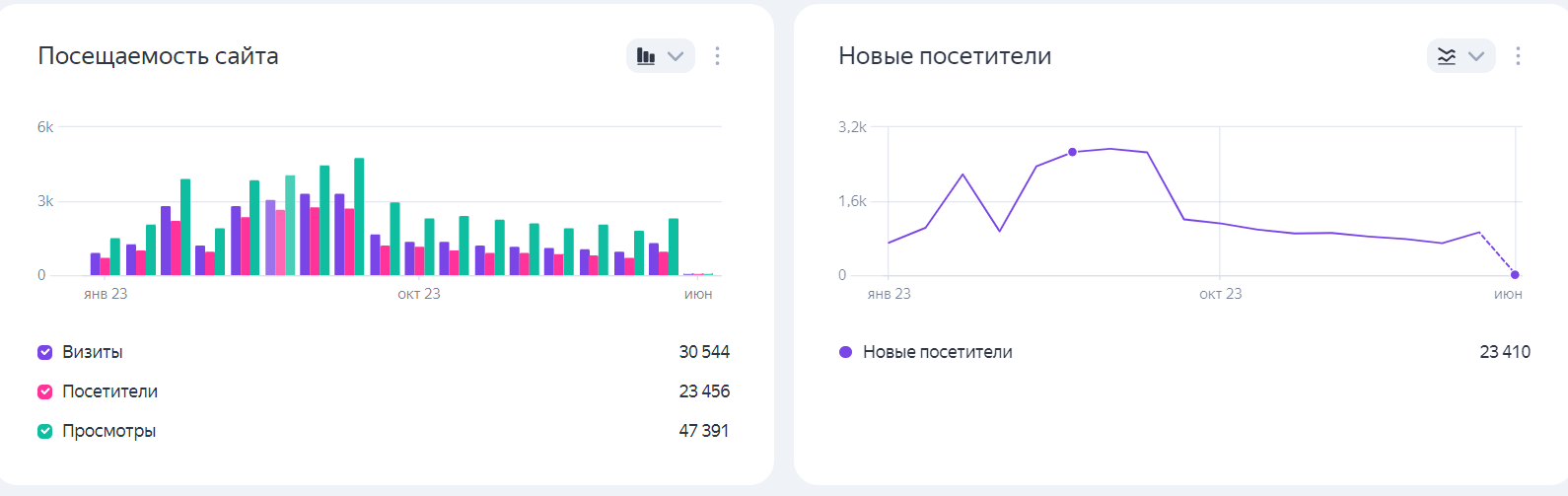Click Новые посетители total value 23 410

pos(1505,352)
